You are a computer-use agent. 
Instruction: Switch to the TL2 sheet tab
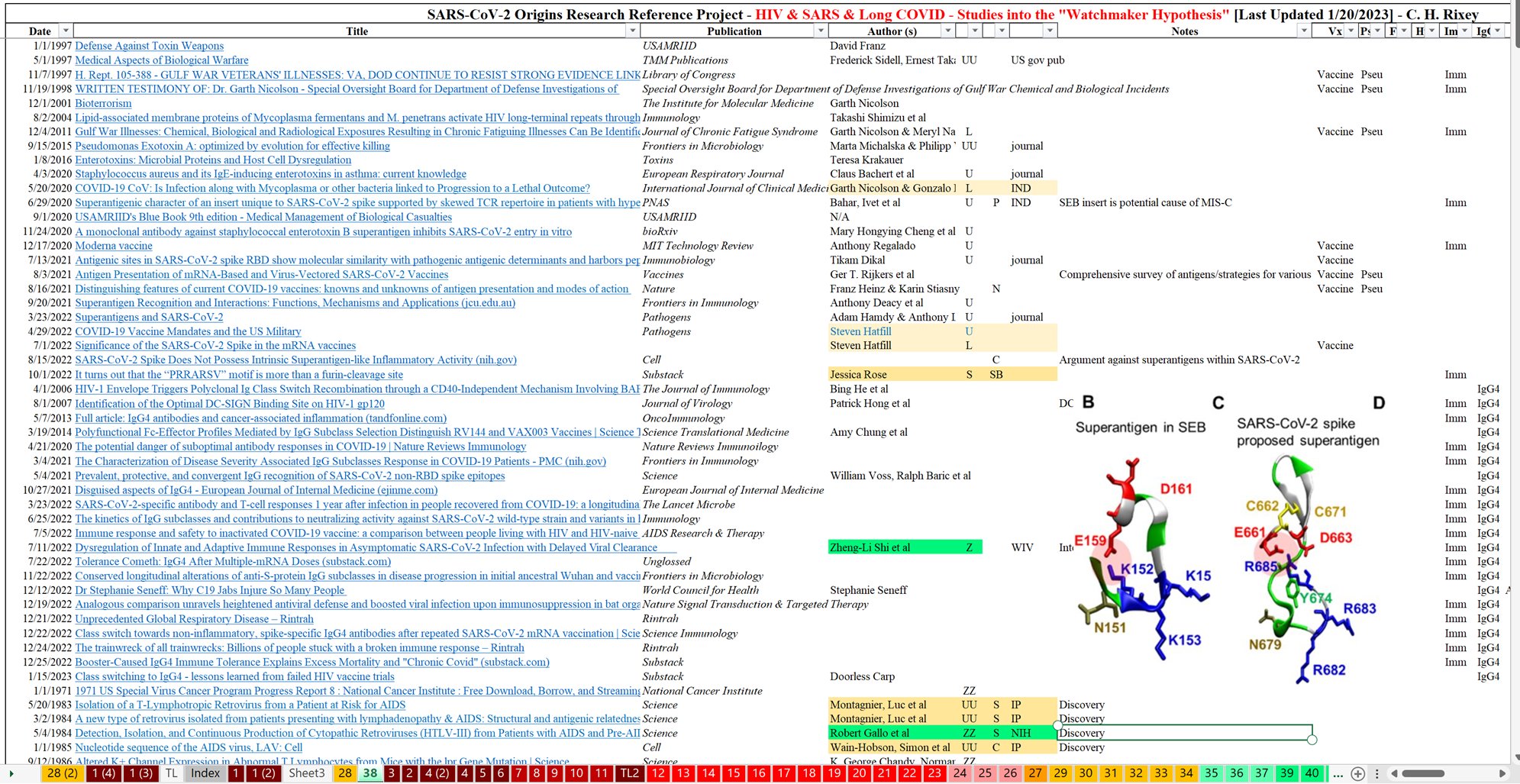pyautogui.click(x=630, y=773)
